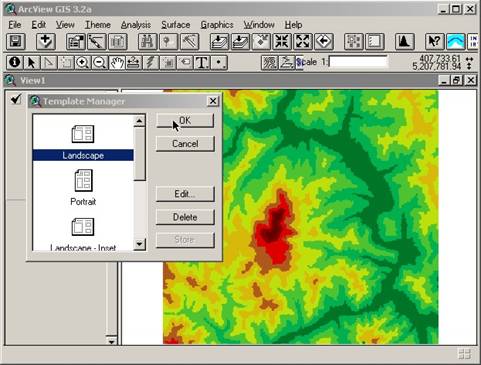
Task: Click the Delete template button
Action: (185, 217)
